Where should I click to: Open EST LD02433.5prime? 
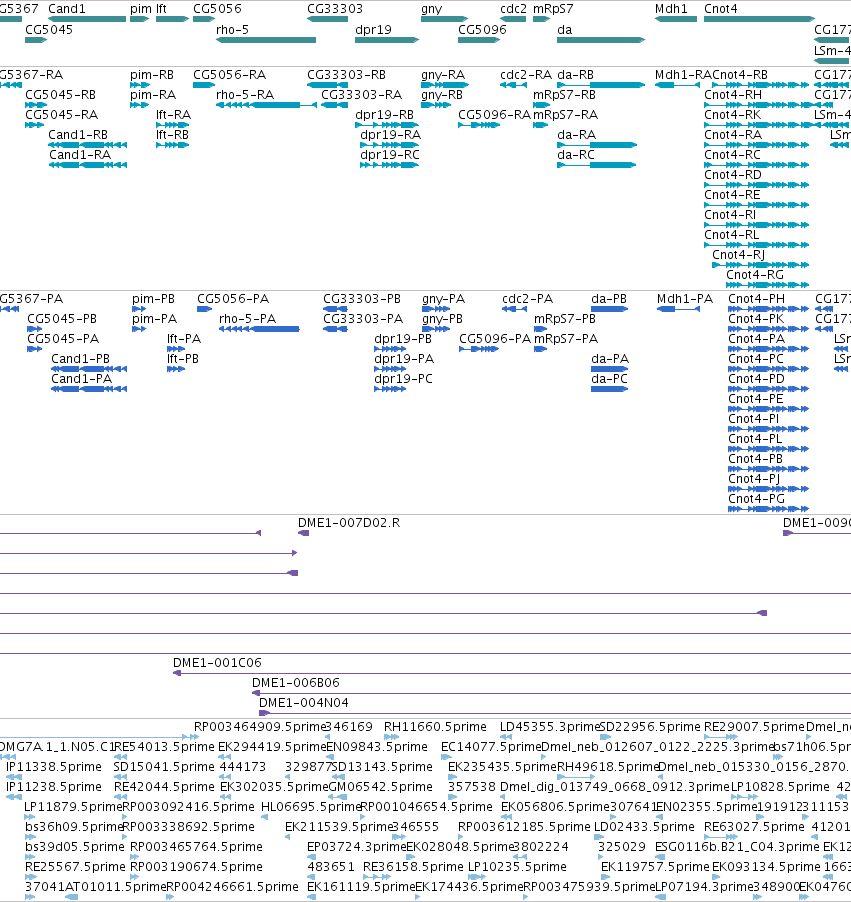coord(644,827)
